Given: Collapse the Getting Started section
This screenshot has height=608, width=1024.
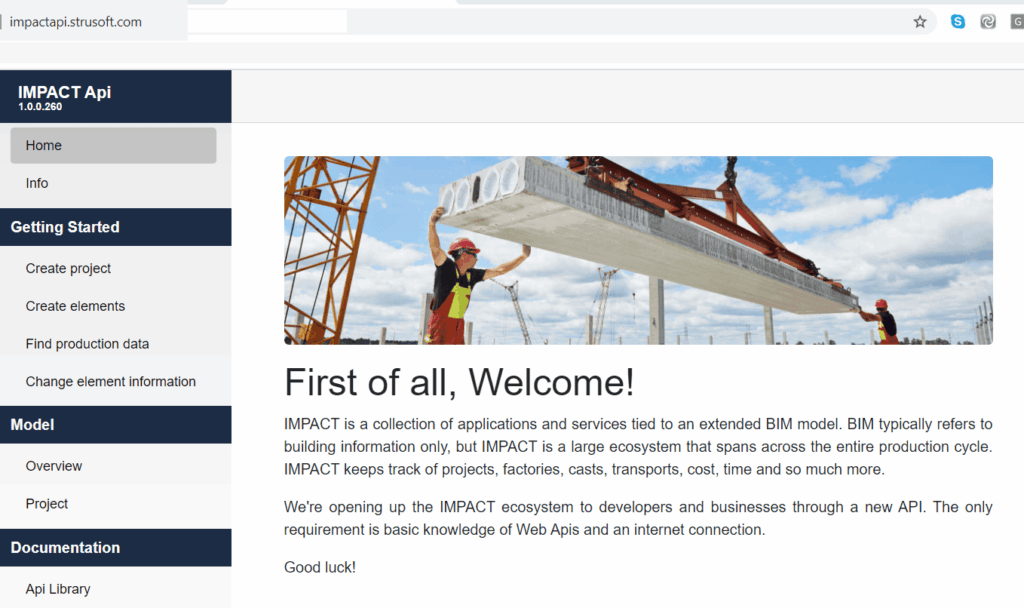Looking at the screenshot, I should (115, 227).
